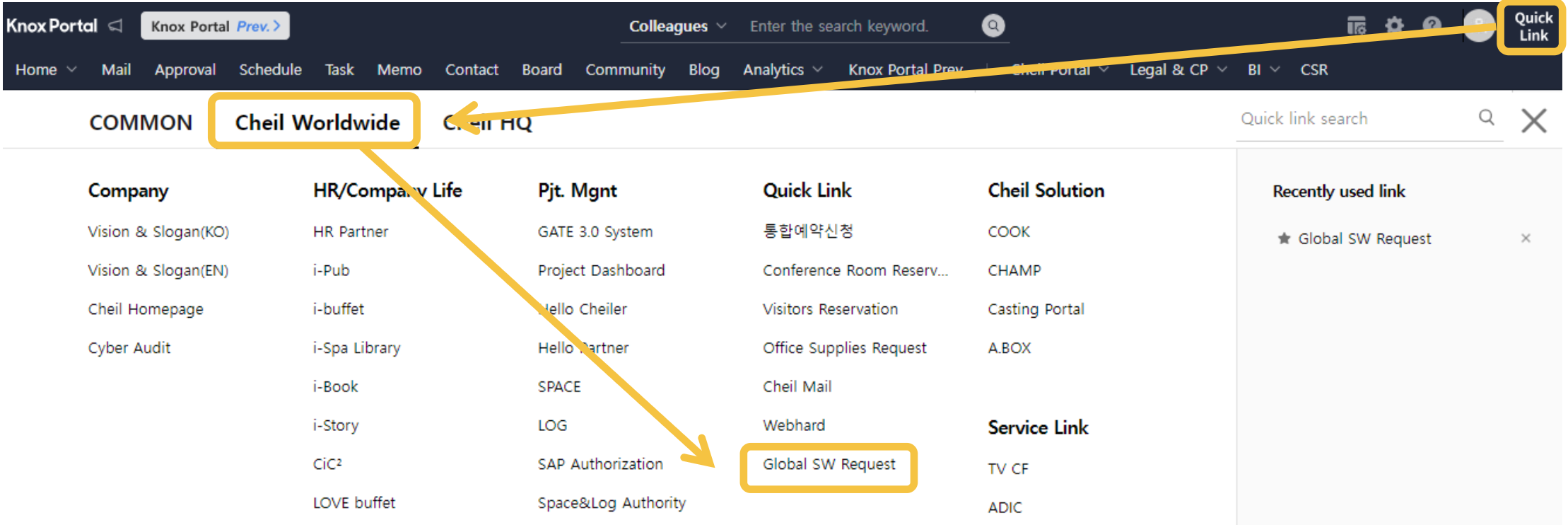Open the help question mark icon

[x=1432, y=26]
